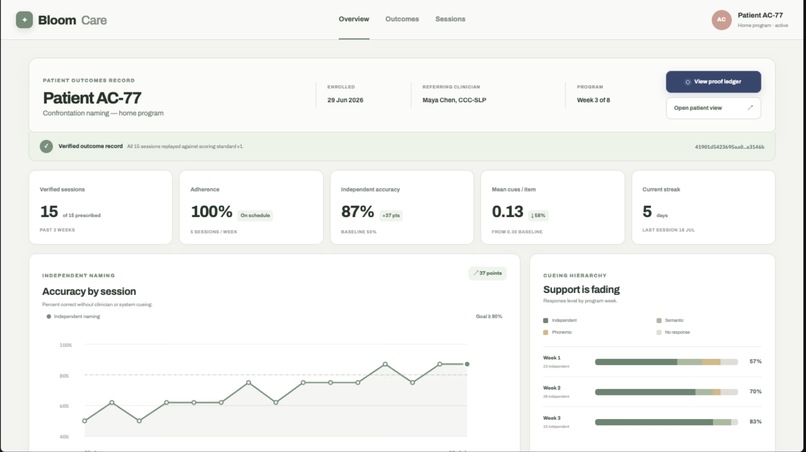Click the record hash 41901d5423695aa0
The width and height of the screenshot is (806, 452).
point(729,147)
